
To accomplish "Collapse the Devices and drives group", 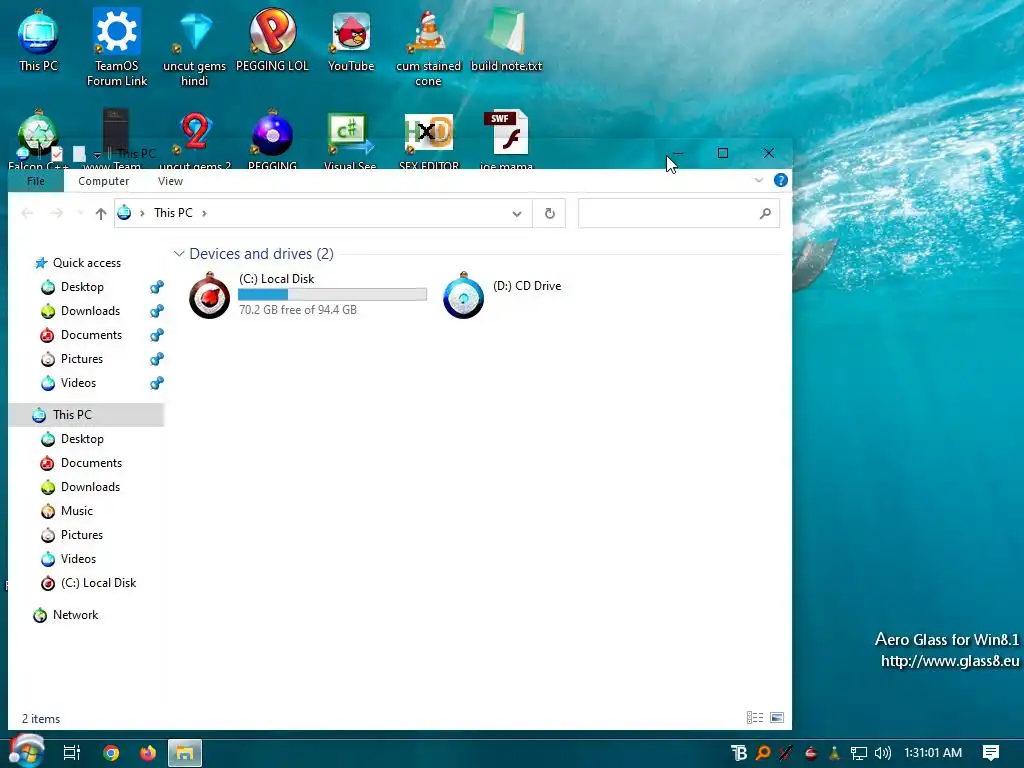I will tap(179, 253).
